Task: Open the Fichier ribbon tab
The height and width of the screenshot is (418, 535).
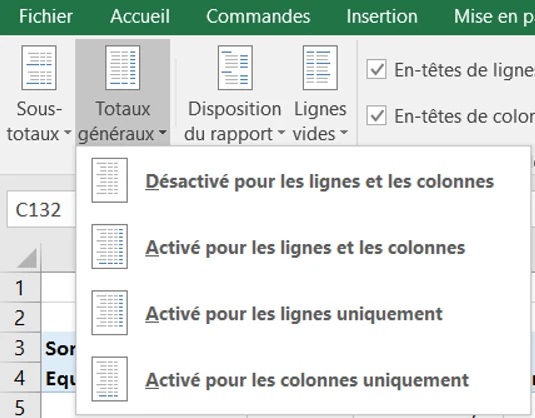Action: coord(46,16)
